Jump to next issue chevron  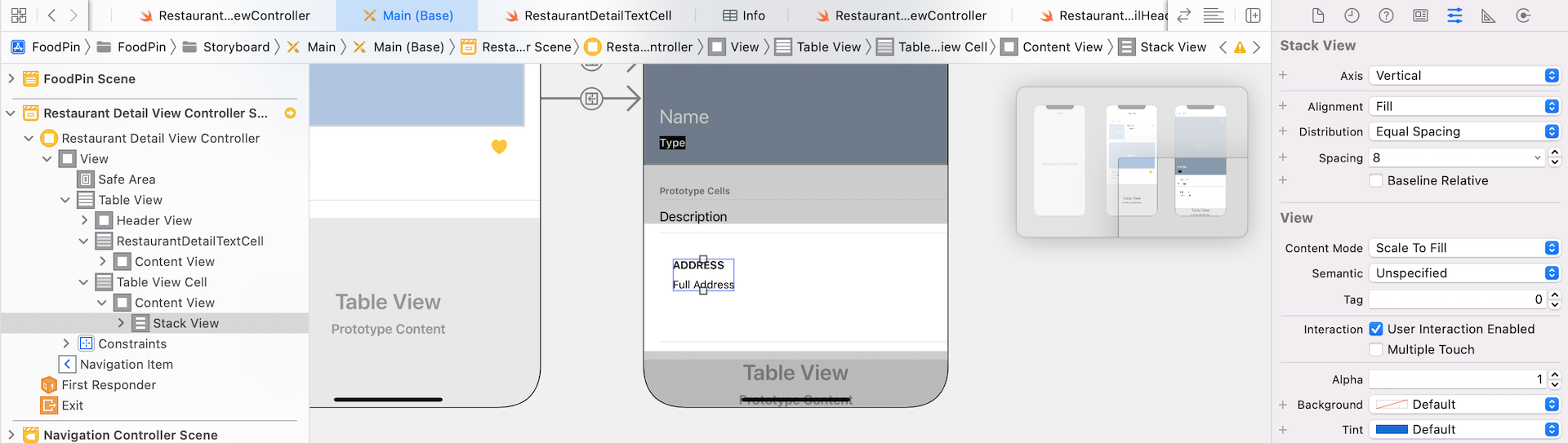(1257, 47)
